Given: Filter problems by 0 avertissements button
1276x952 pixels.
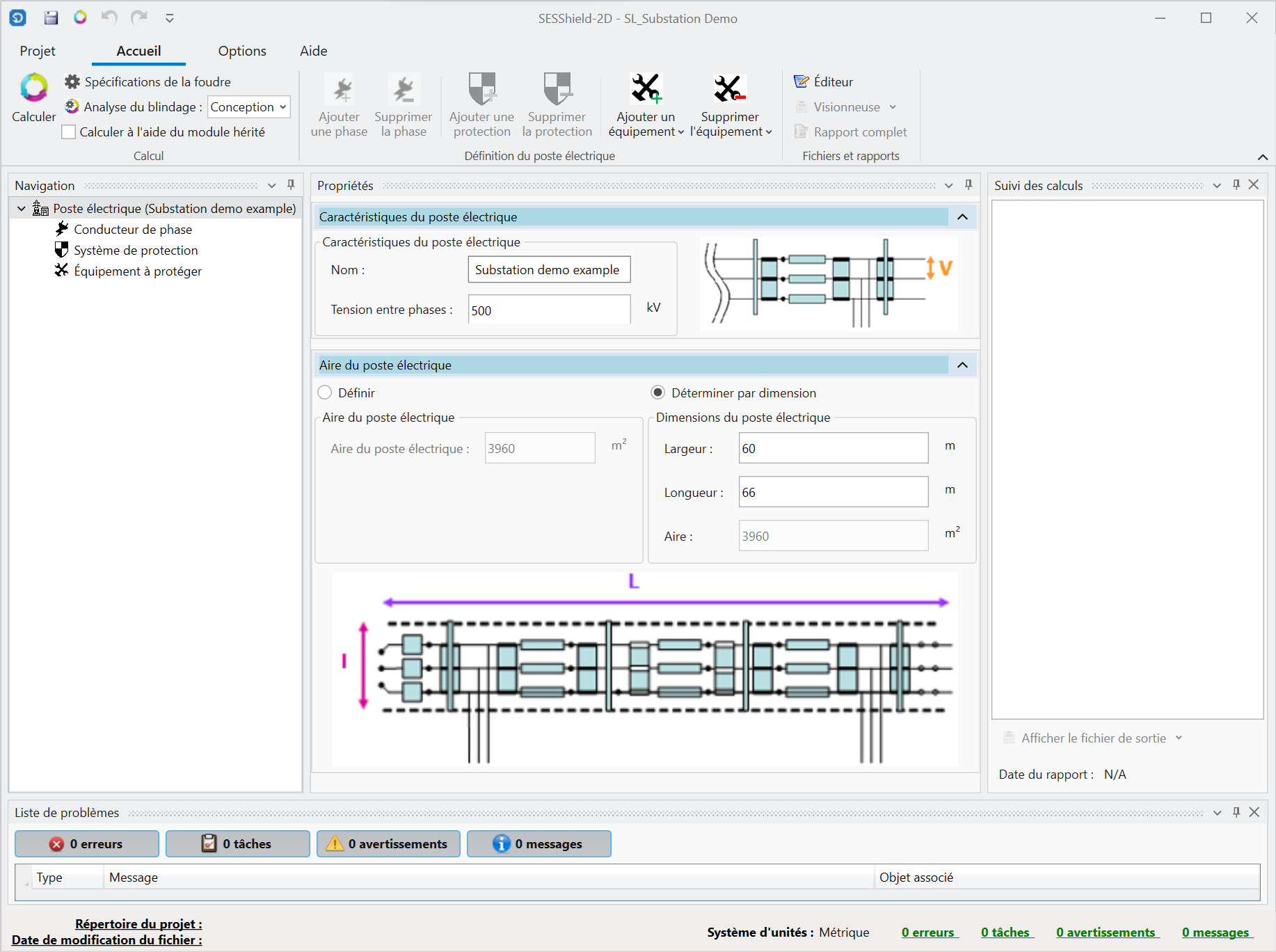Looking at the screenshot, I should point(388,844).
